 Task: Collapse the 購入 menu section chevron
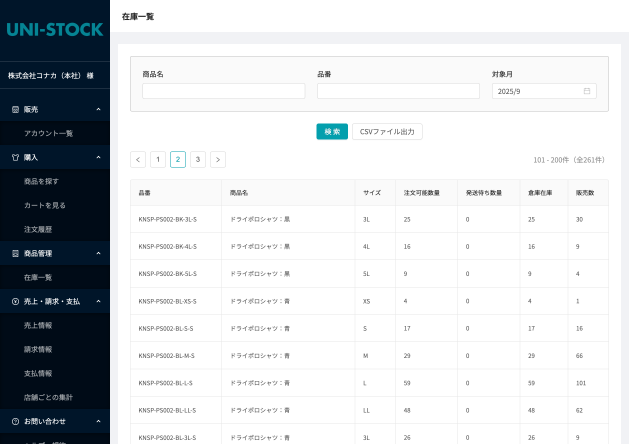coord(98,157)
